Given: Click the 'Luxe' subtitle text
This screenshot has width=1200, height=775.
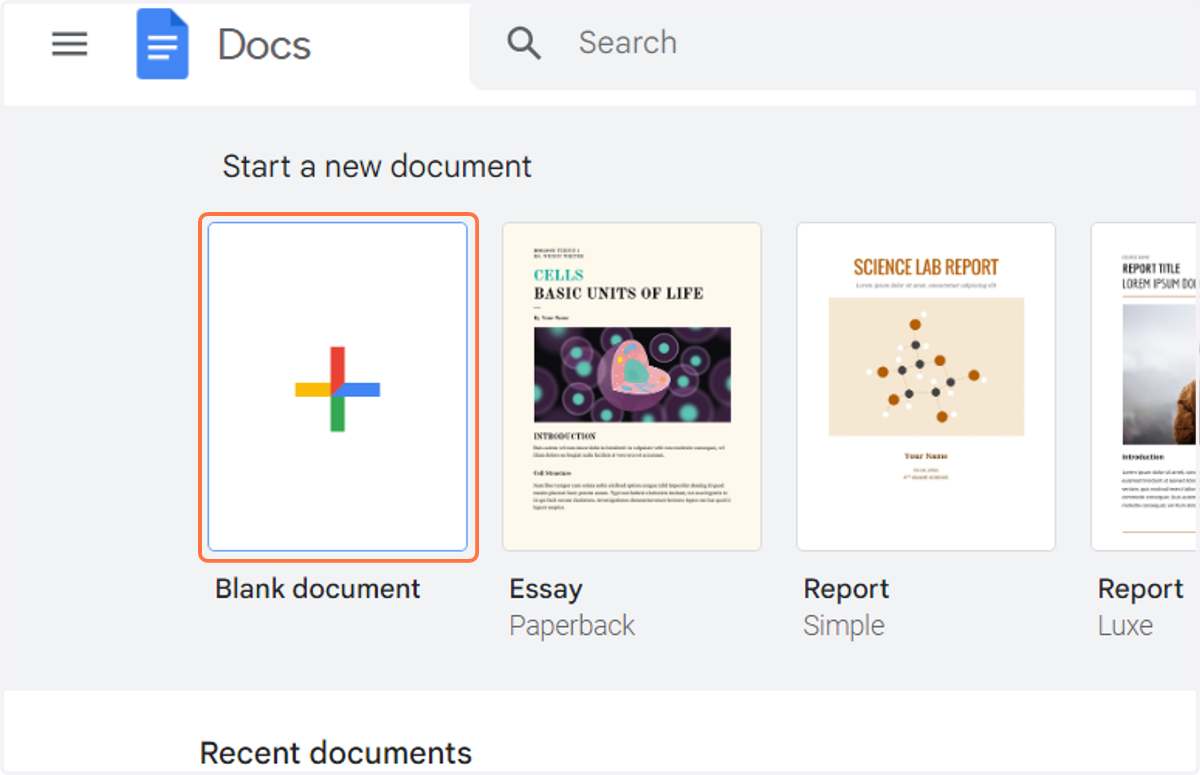Looking at the screenshot, I should pos(1125,626).
